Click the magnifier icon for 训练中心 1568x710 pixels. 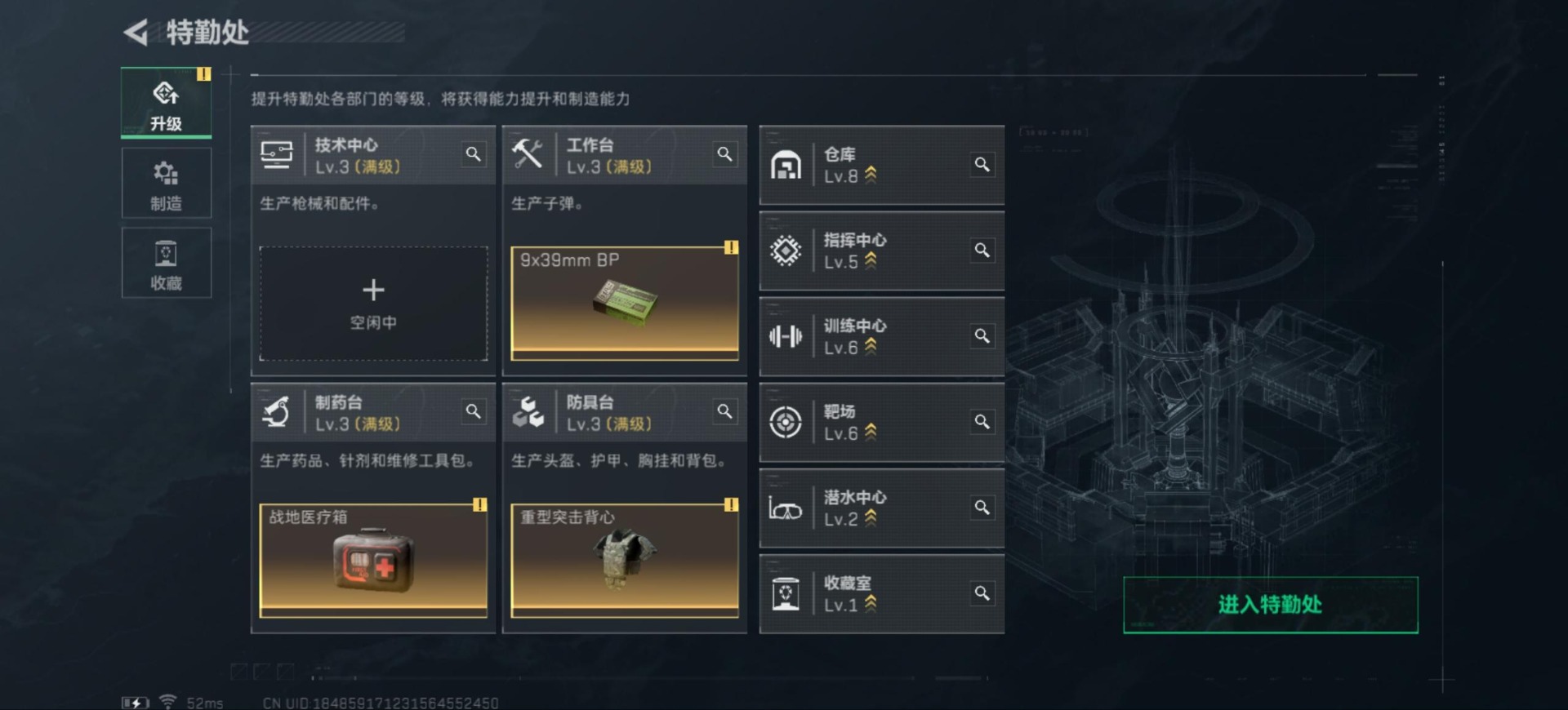pos(982,336)
